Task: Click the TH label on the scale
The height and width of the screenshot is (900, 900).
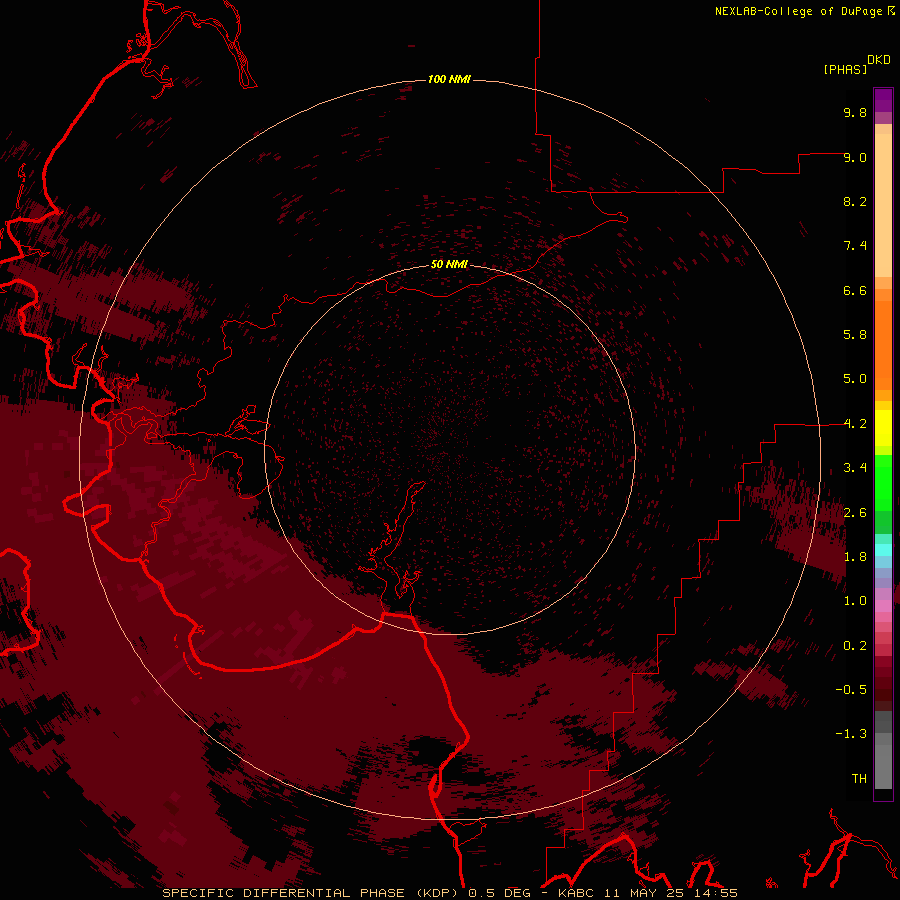Action: tap(859, 779)
